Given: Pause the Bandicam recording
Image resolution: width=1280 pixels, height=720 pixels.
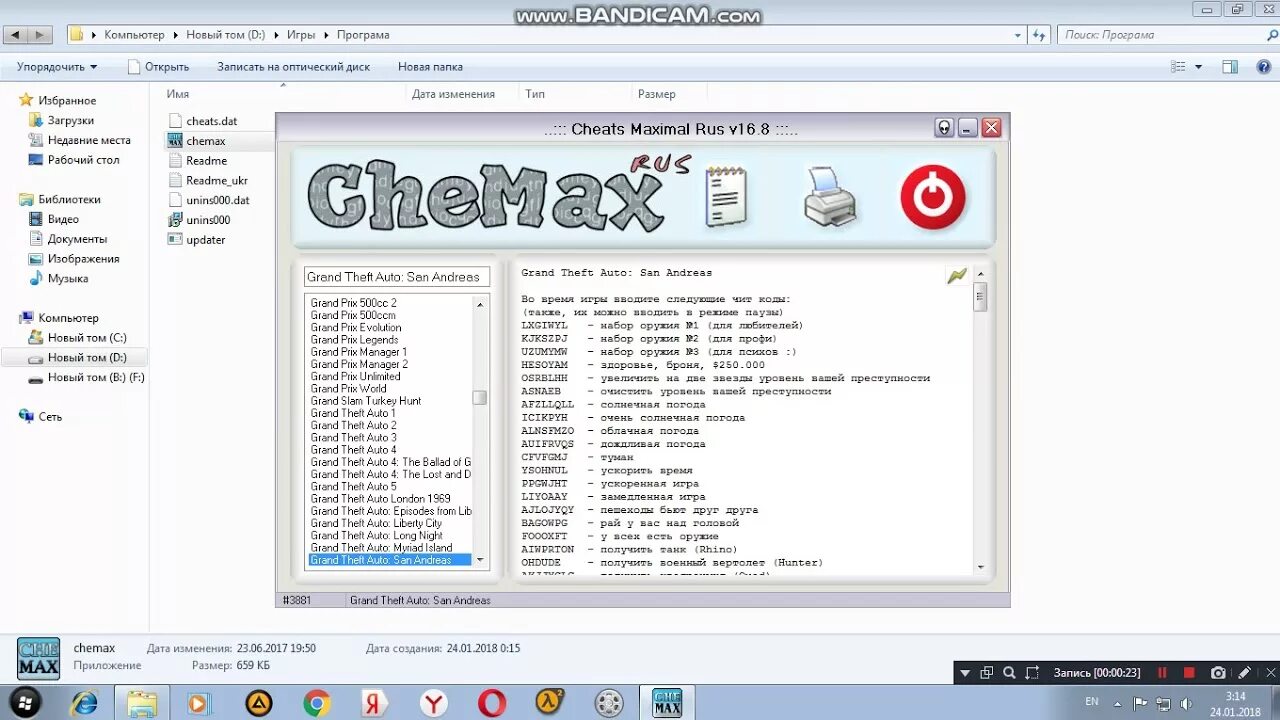Looking at the screenshot, I should (1162, 673).
